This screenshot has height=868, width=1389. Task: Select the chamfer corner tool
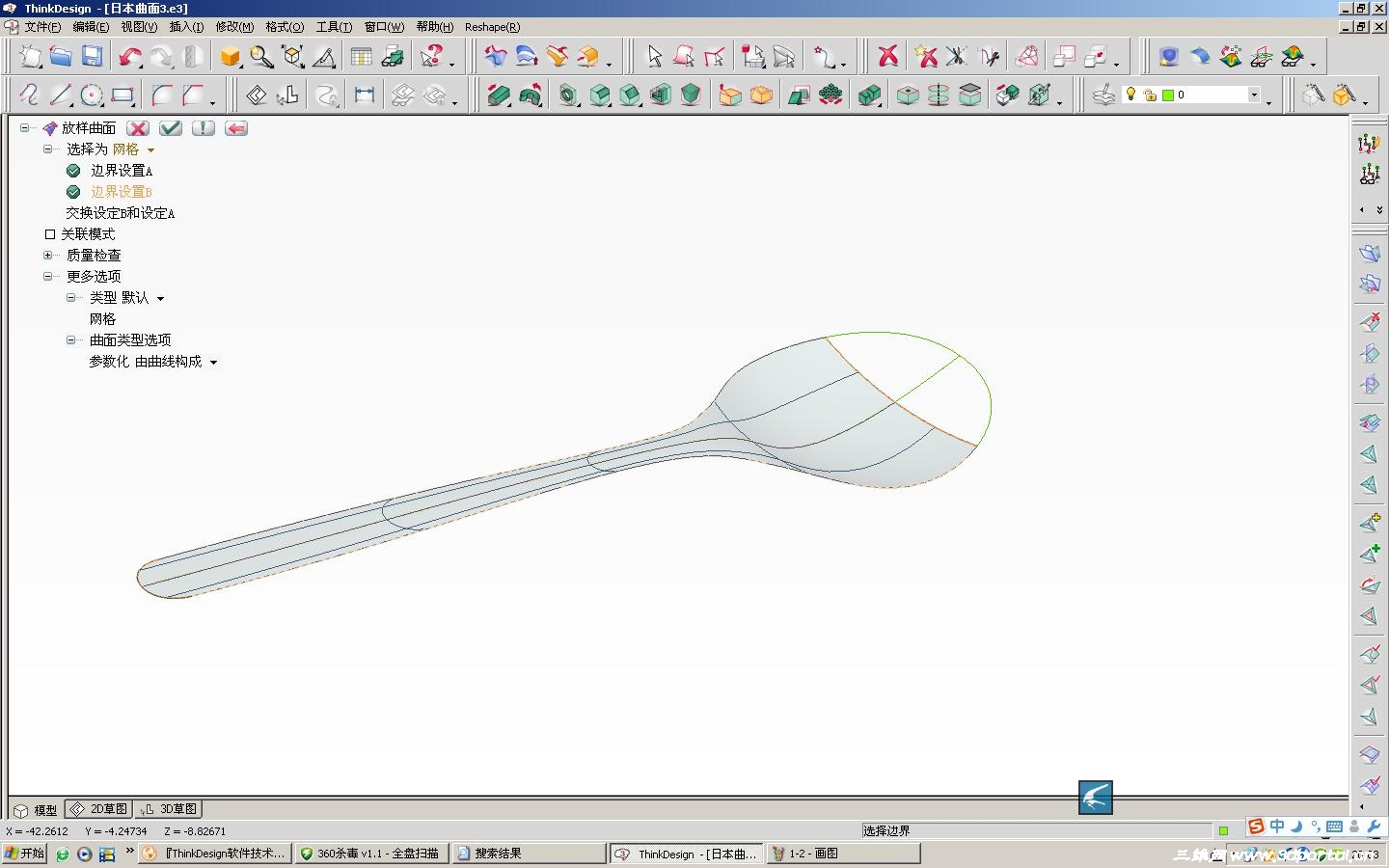pyautogui.click(x=194, y=95)
